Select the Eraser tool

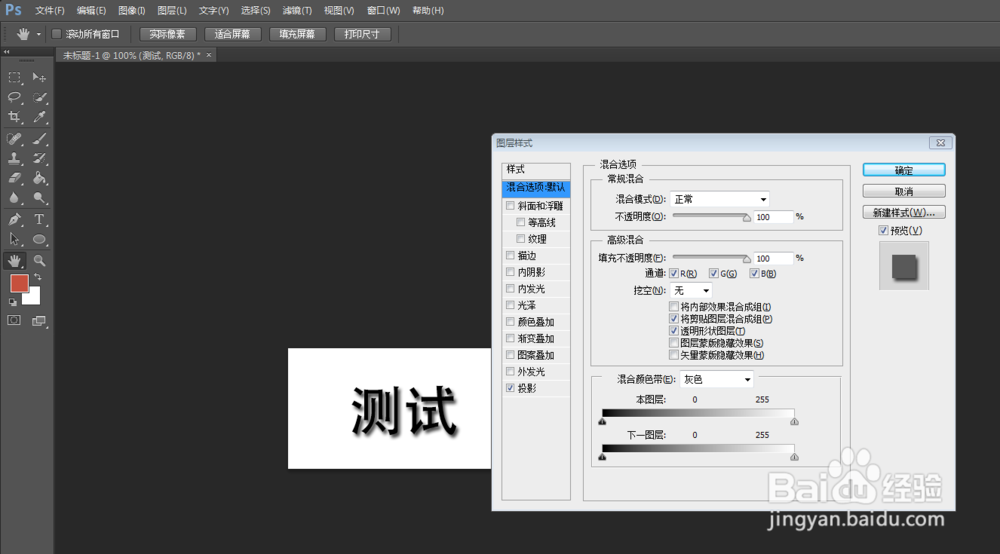point(14,178)
